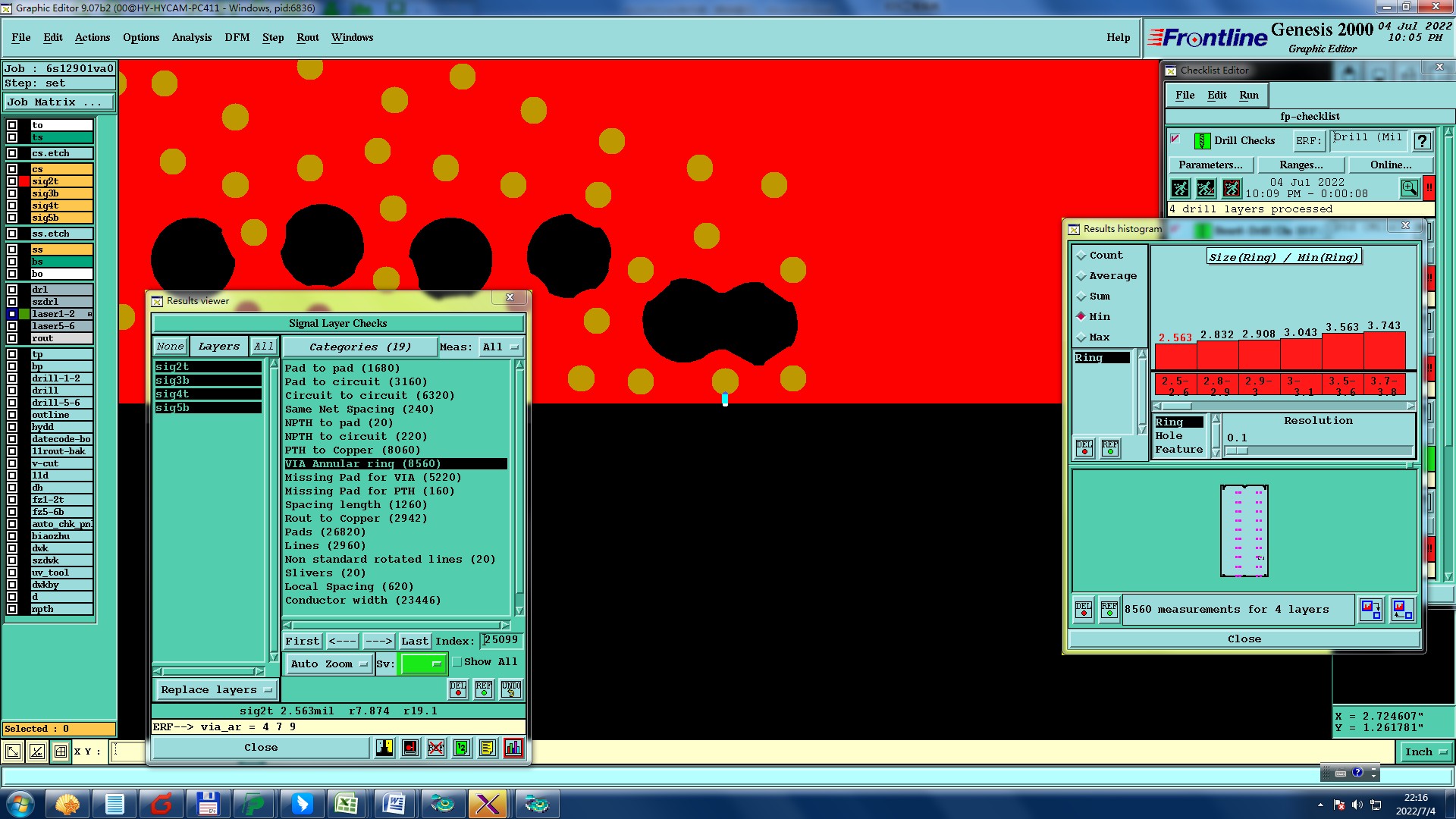Viewport: 1456px width, 819px height.
Task: Click the yellow report notes icon
Action: click(488, 748)
